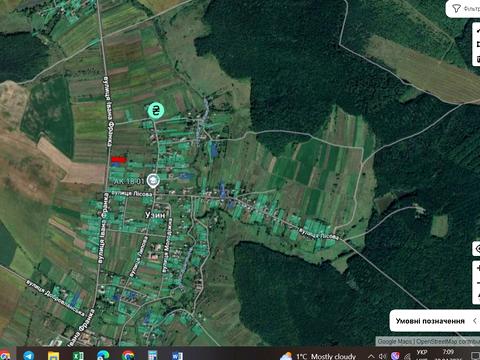This screenshot has height=360, width=480.
Task: Open the clock showing 7:09
Action: coord(448,352)
